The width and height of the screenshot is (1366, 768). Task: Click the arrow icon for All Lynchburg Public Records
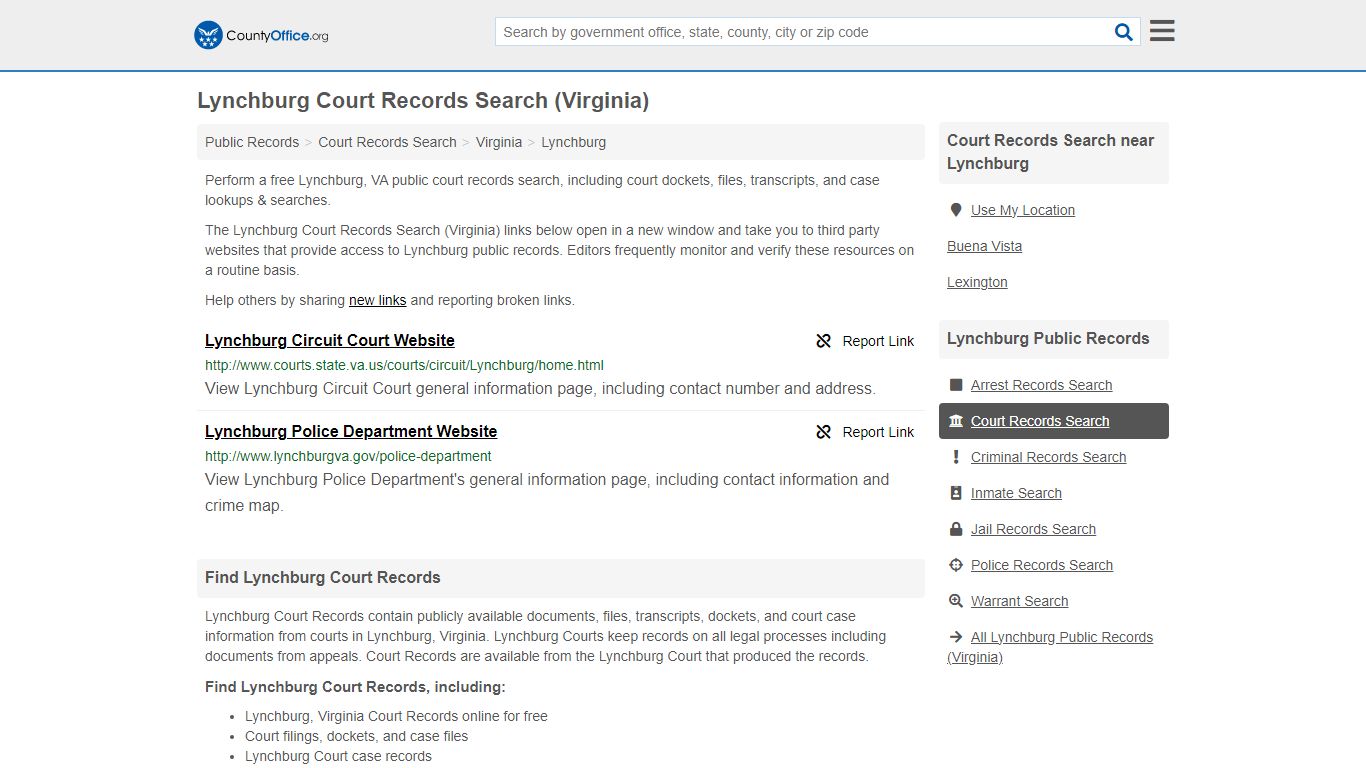coord(955,637)
